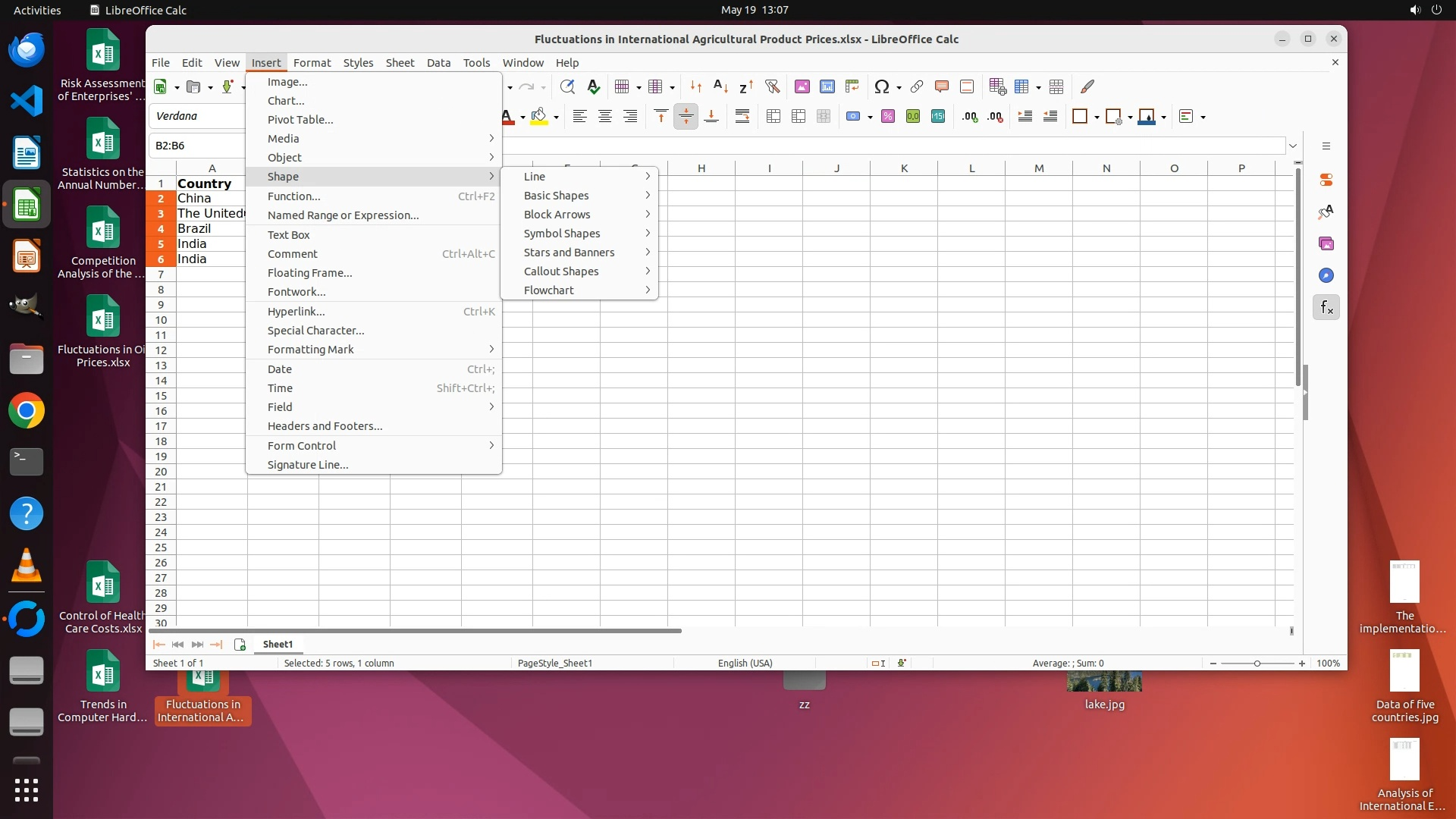Click the Format as Percent icon
This screenshot has height=819, width=1456.
888,116
